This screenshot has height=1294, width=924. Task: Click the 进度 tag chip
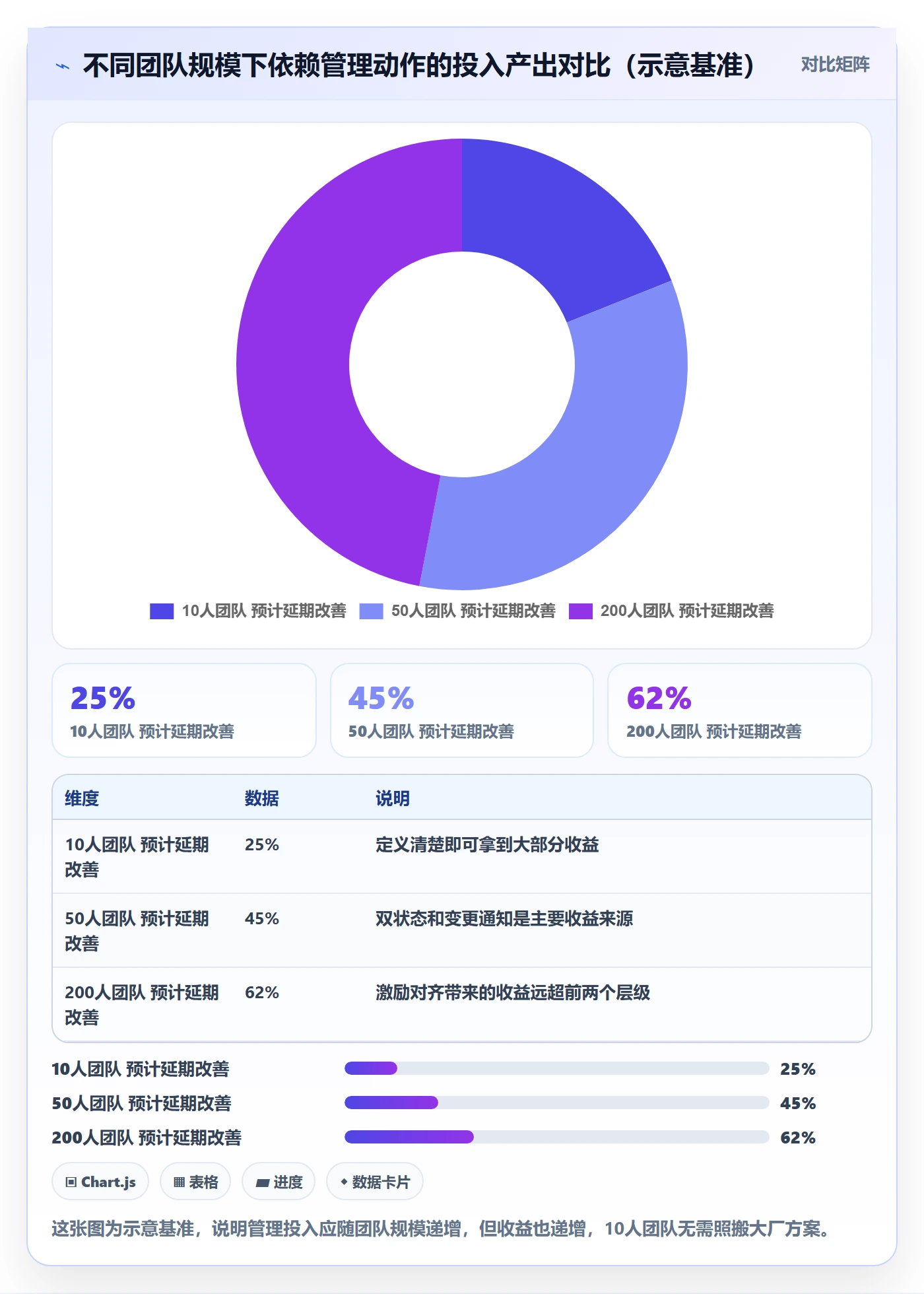pos(279,1182)
